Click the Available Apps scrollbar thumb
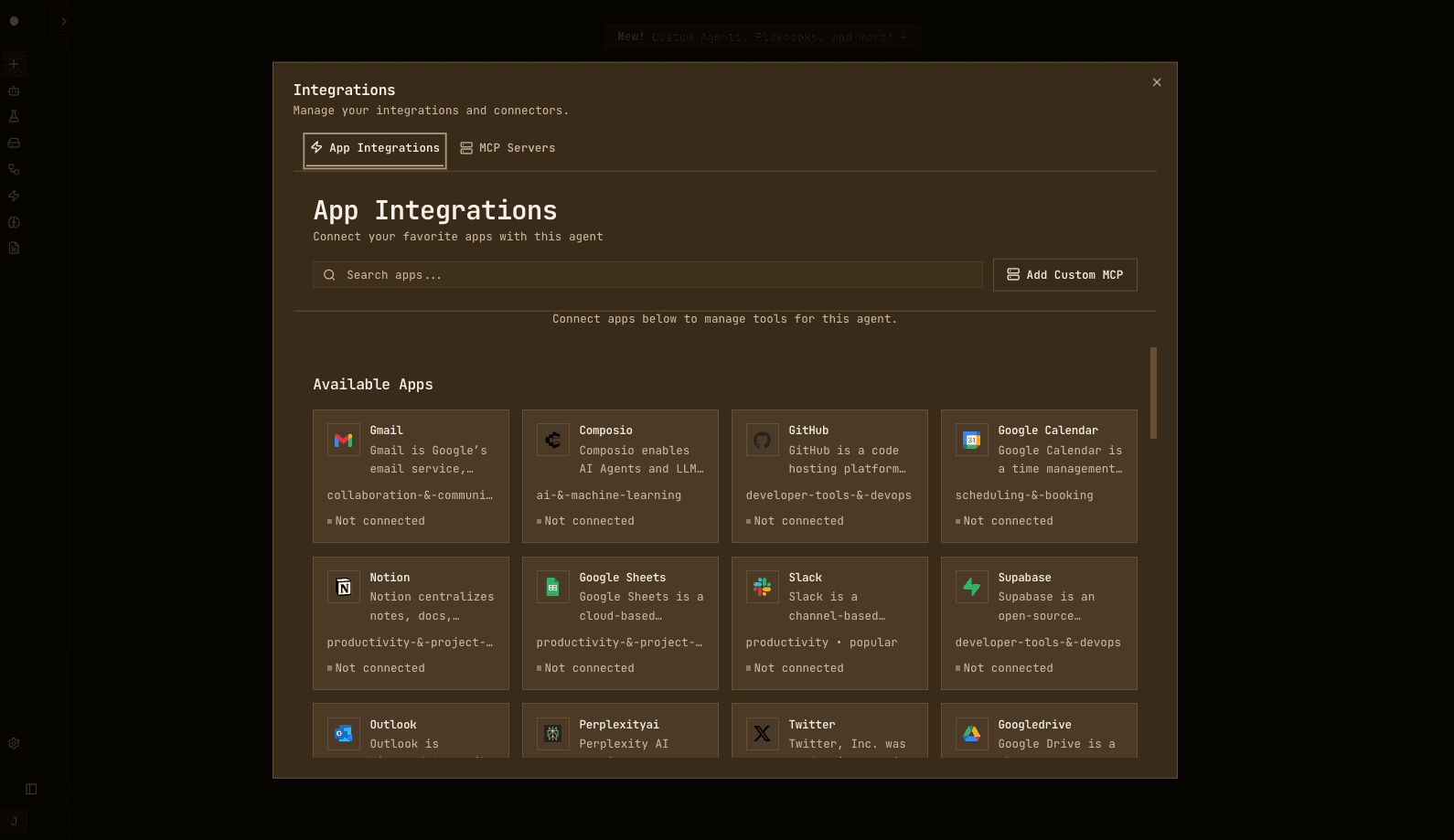 coord(1153,393)
